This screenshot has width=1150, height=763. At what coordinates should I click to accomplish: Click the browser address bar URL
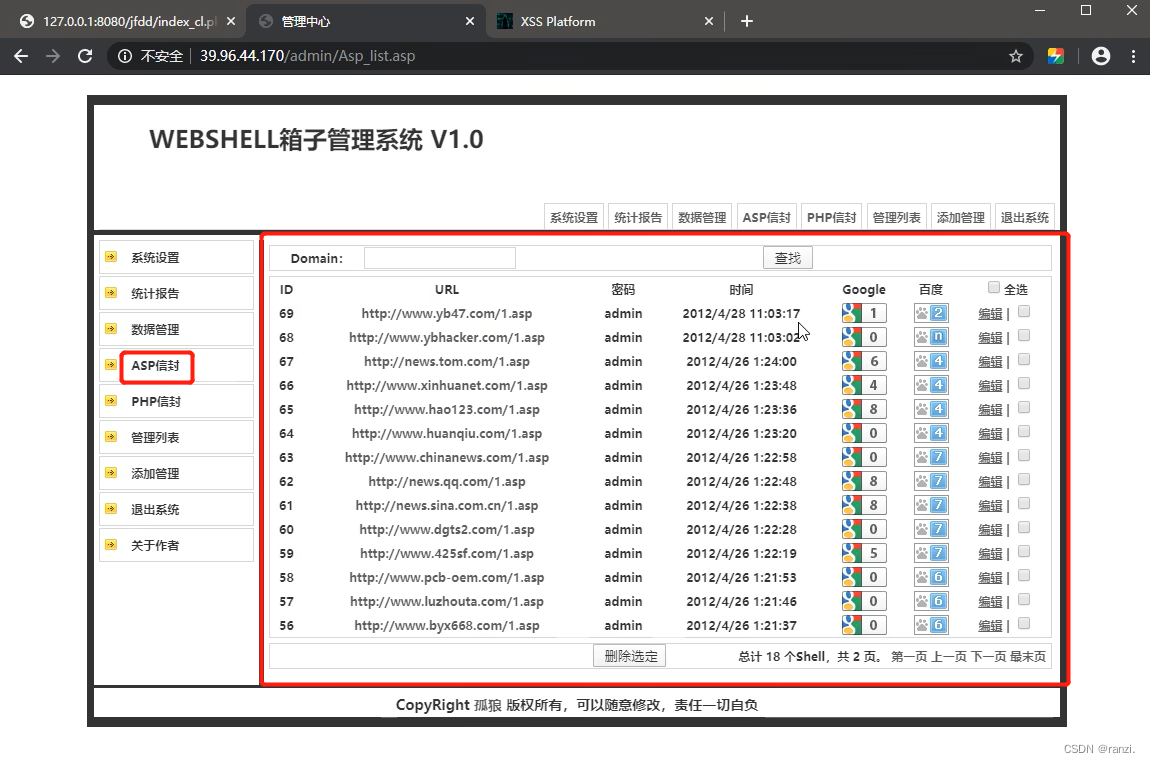click(x=307, y=56)
